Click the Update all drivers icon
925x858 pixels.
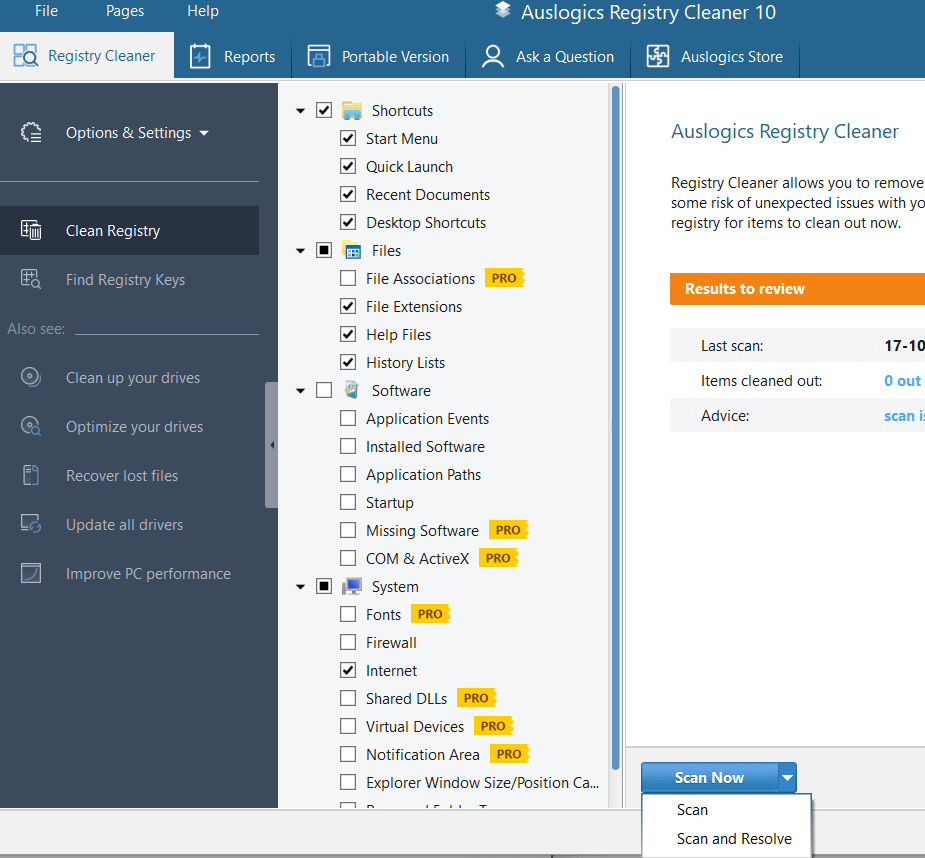(x=31, y=524)
